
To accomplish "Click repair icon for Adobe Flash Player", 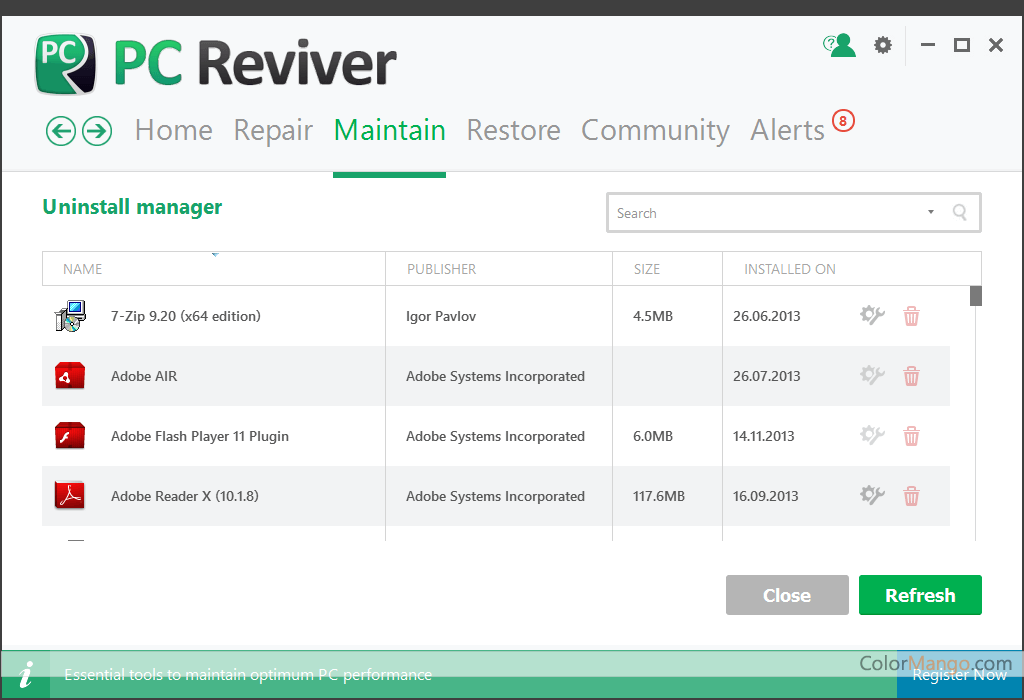I will [x=872, y=436].
